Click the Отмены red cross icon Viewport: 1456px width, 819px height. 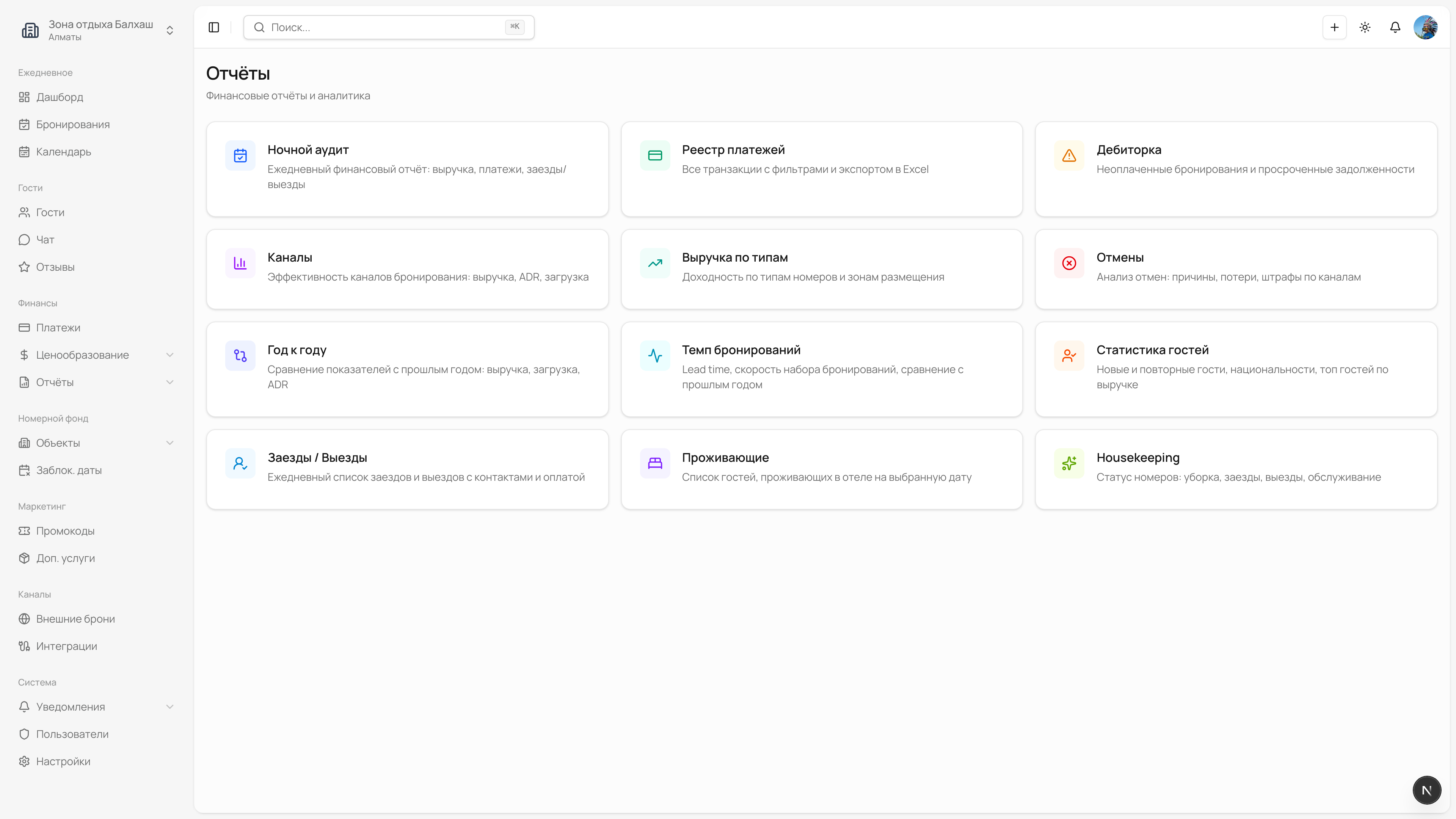(1069, 263)
